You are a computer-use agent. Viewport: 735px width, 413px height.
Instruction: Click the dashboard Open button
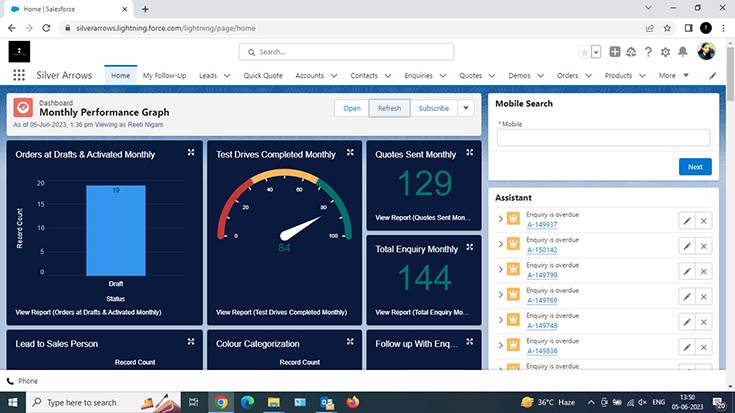click(x=352, y=108)
